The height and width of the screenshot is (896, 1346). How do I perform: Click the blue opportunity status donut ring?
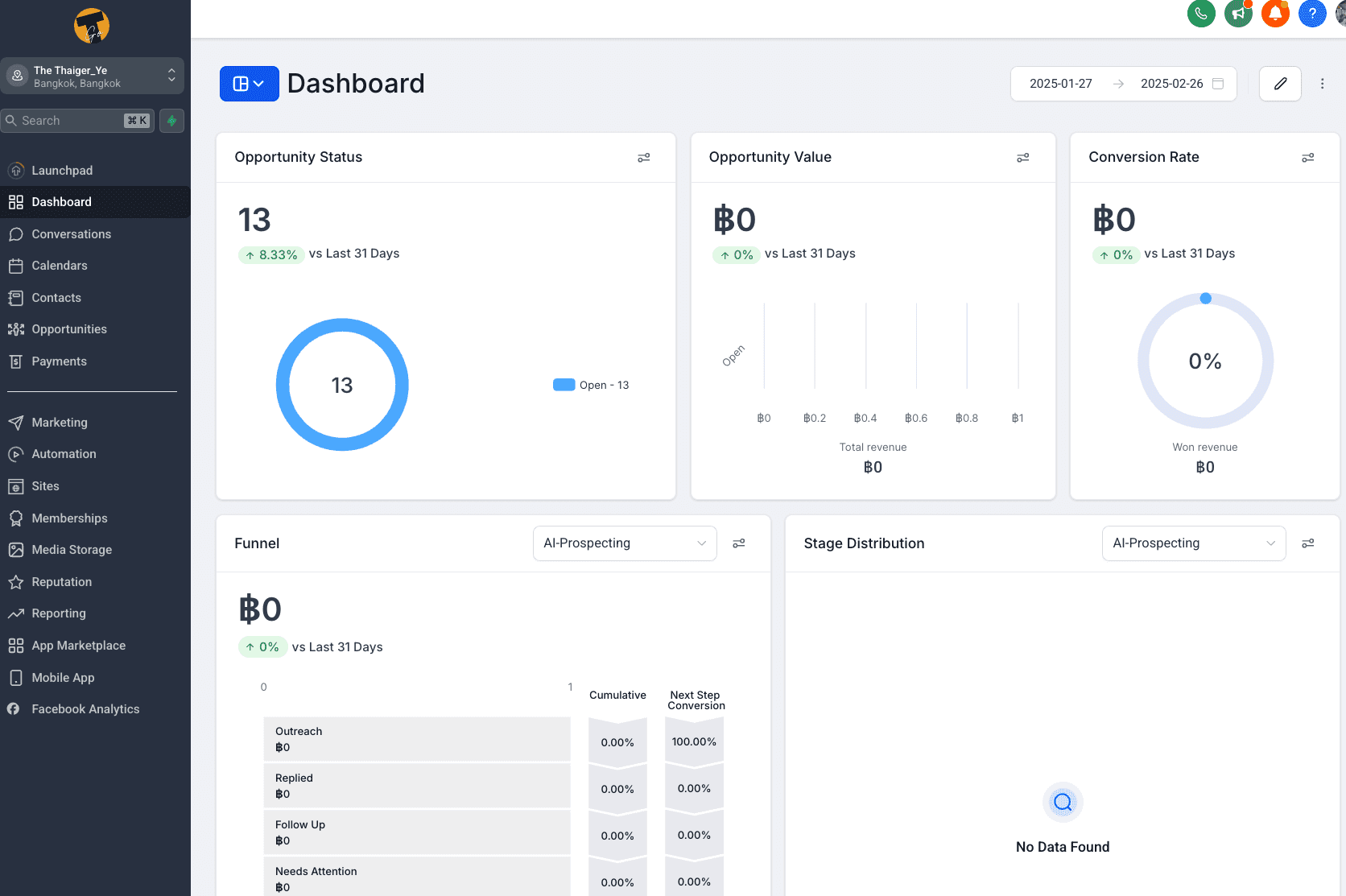click(282, 385)
